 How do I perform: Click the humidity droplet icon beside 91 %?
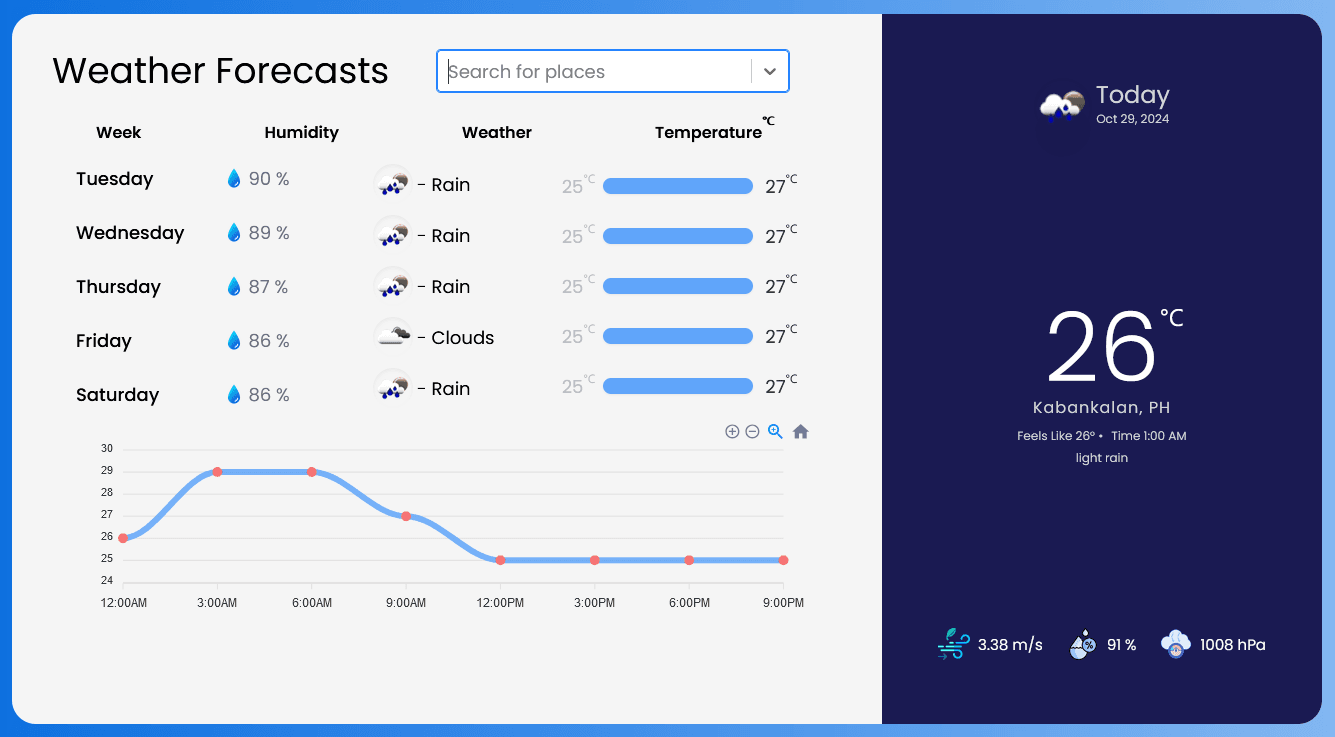1082,644
